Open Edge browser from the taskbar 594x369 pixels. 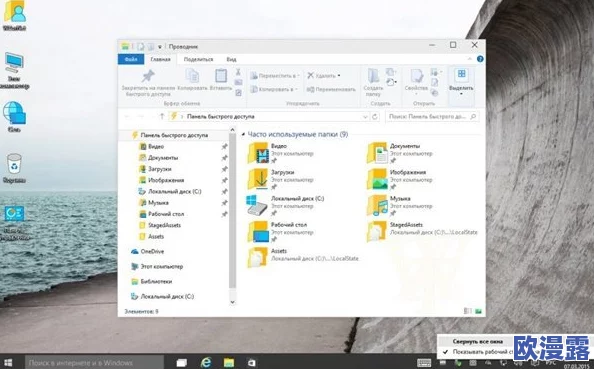click(206, 363)
